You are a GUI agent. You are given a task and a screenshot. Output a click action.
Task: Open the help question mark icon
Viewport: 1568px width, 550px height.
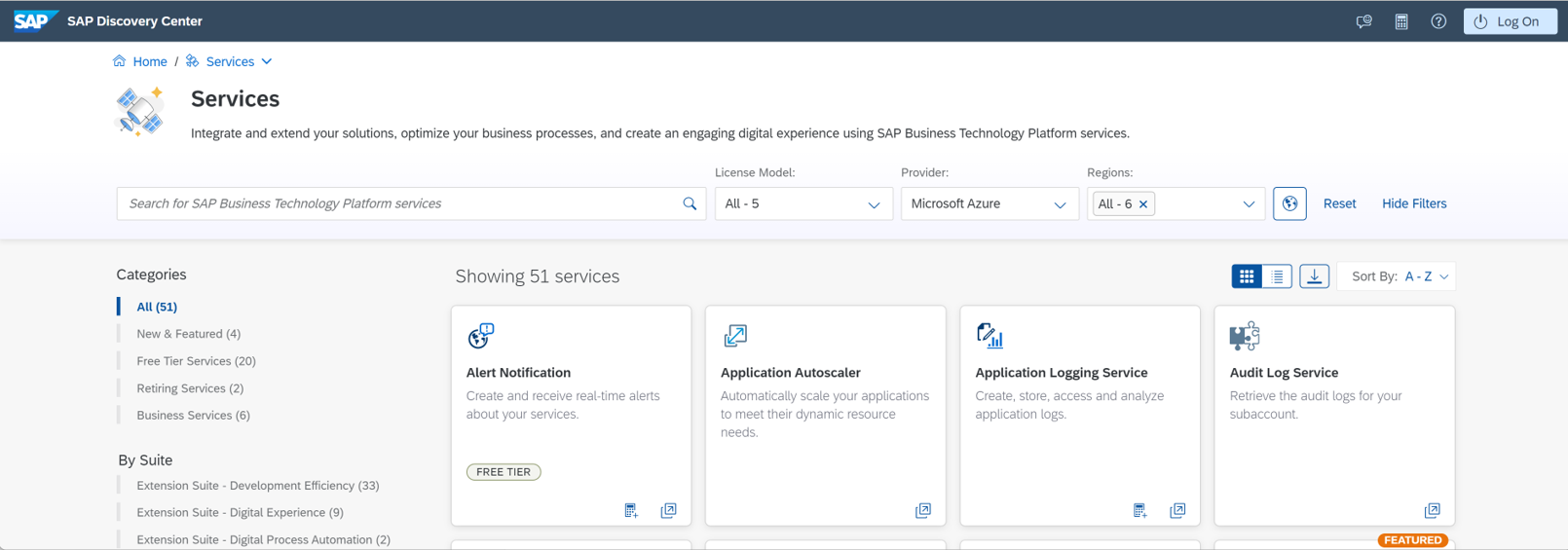tap(1438, 21)
